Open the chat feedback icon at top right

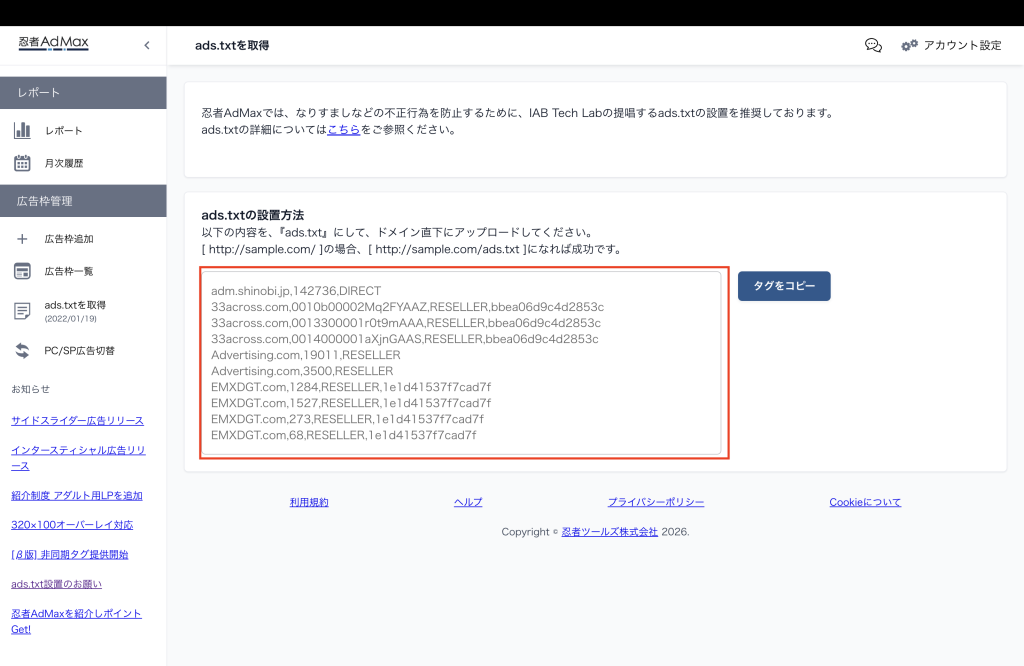point(873,45)
